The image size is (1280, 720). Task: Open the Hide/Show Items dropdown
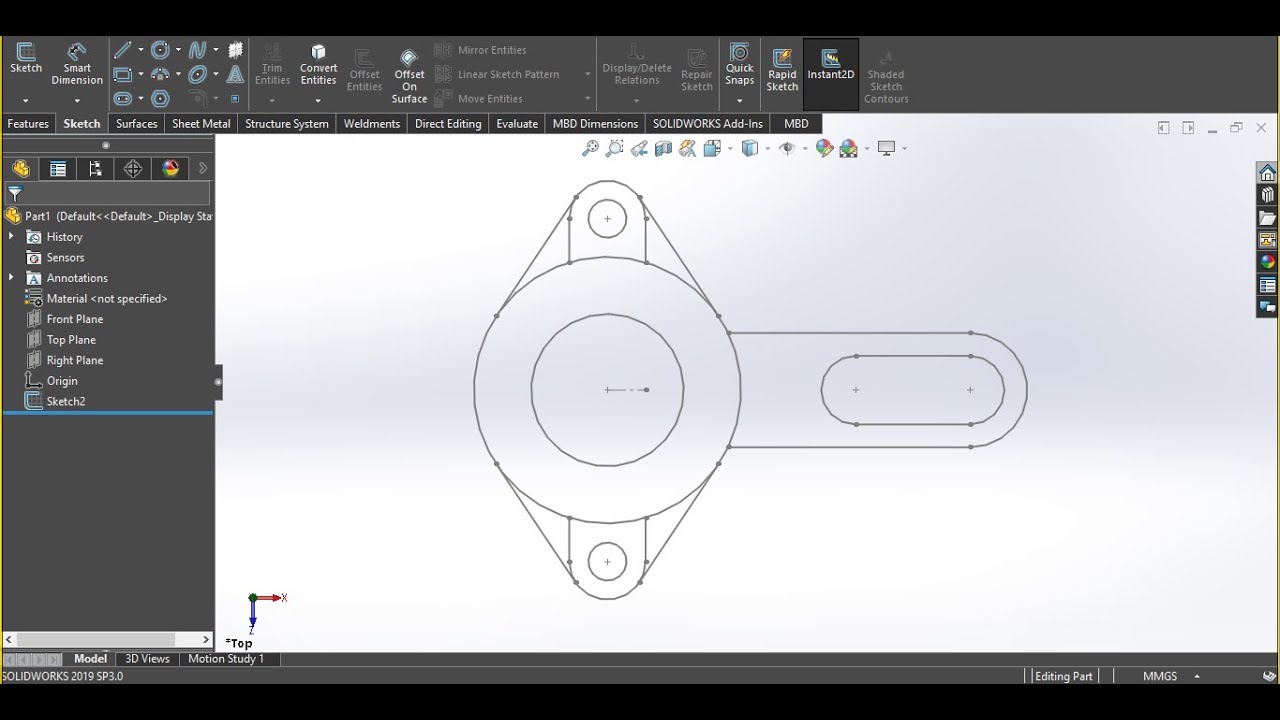[804, 148]
